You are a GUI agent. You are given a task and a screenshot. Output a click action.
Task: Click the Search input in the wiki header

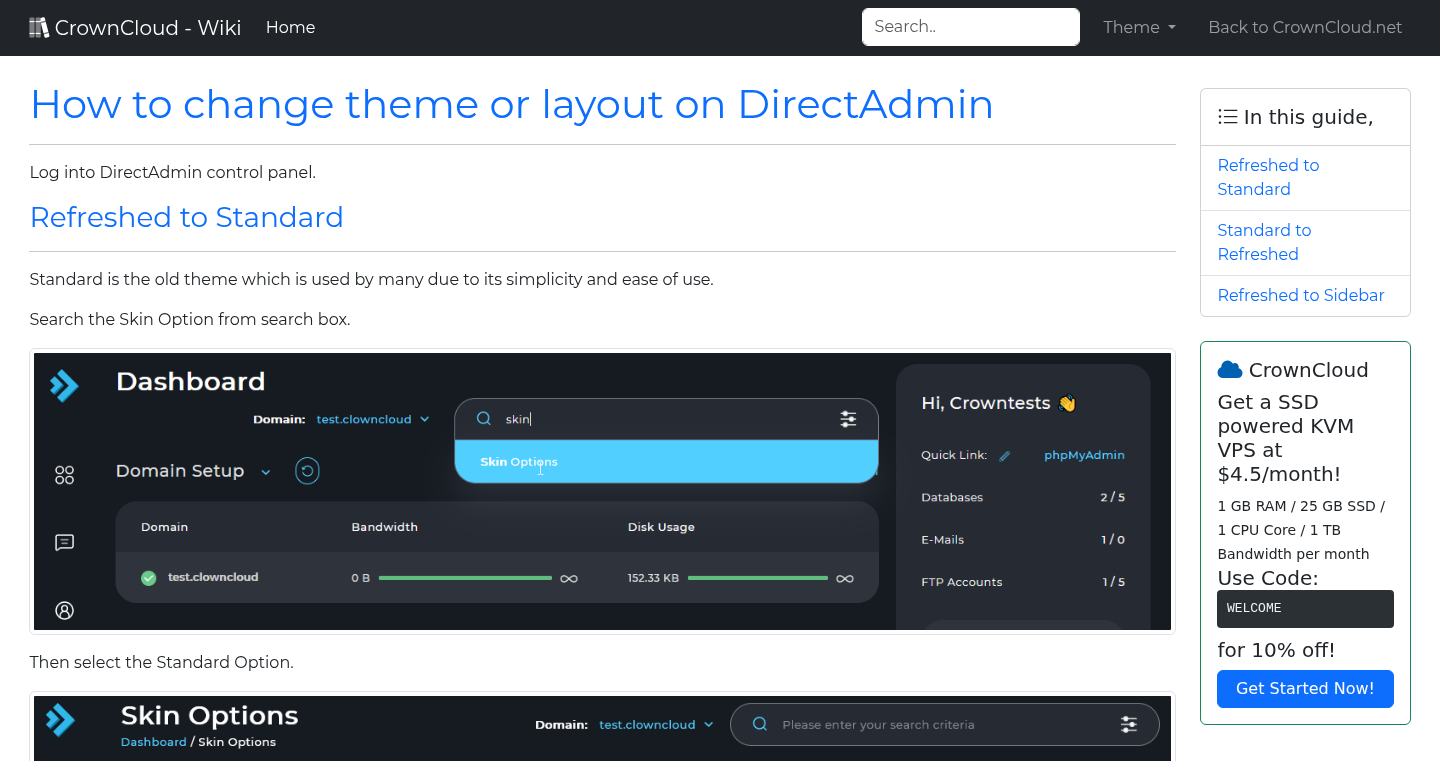[969, 27]
